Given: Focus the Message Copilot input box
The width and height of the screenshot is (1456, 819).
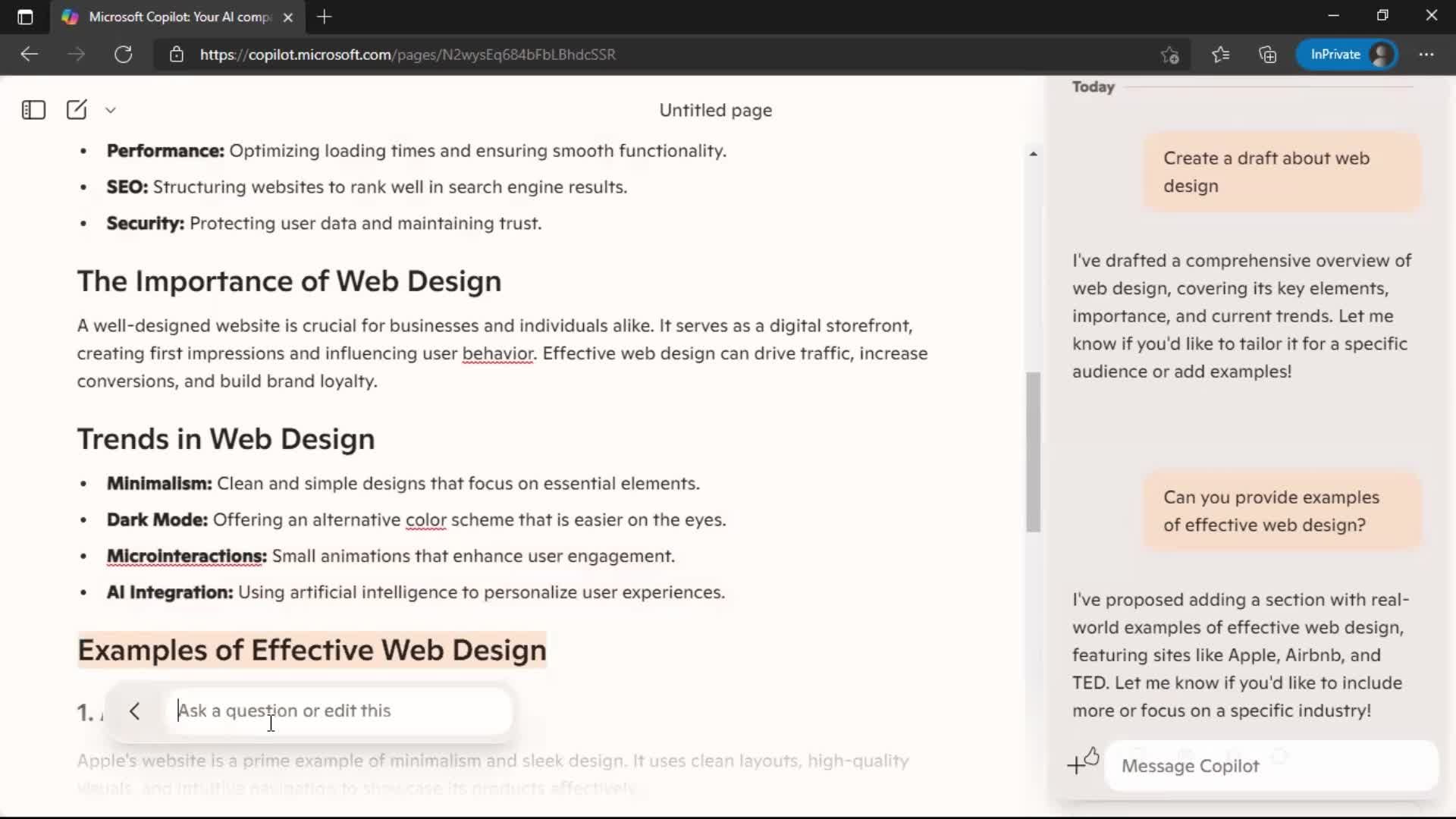Looking at the screenshot, I should pyautogui.click(x=1272, y=766).
